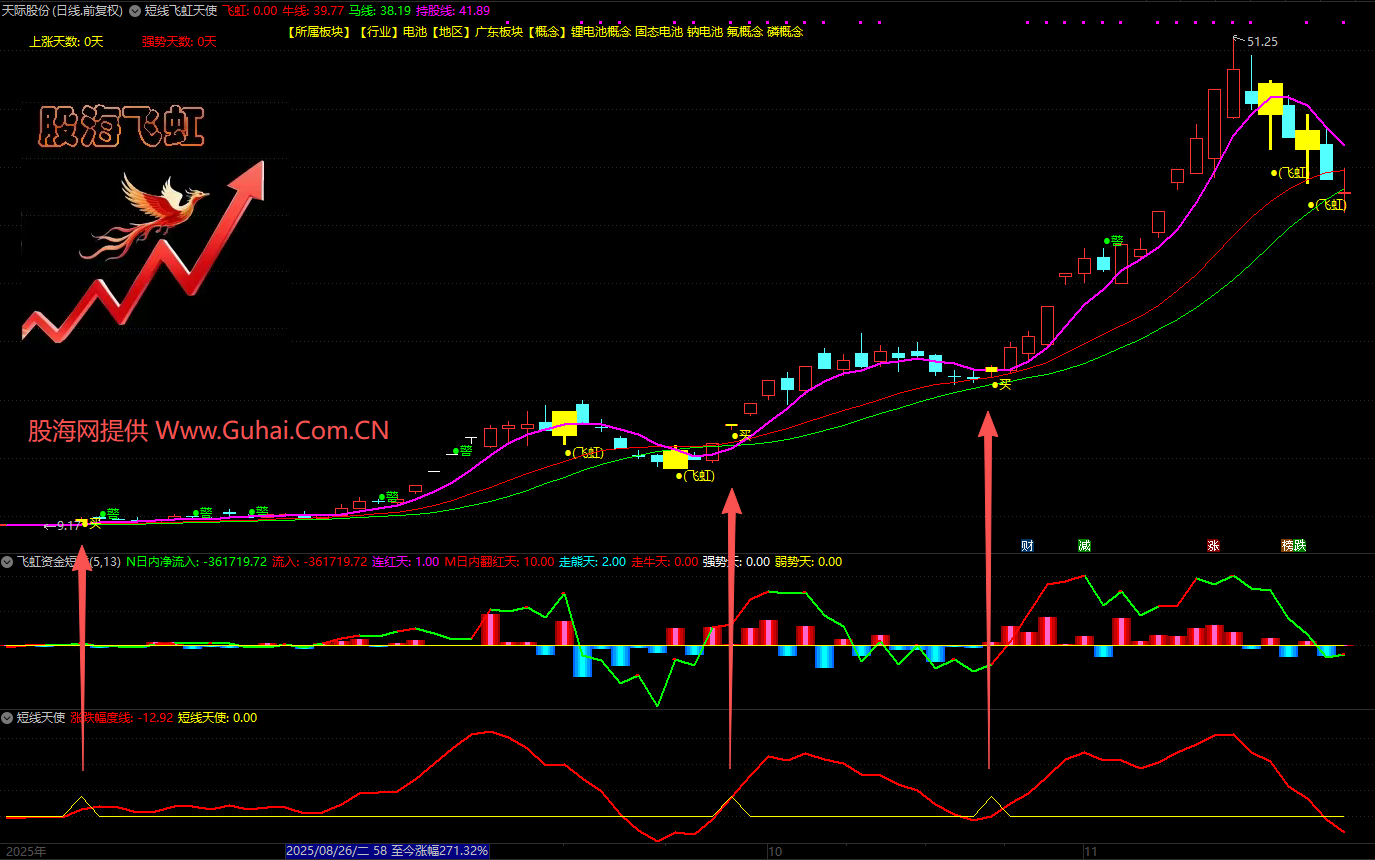Viewport: 1375px width, 860px height.
Task: Expand the 短线飞虹天使 main indicator dropdown
Action: [137, 10]
